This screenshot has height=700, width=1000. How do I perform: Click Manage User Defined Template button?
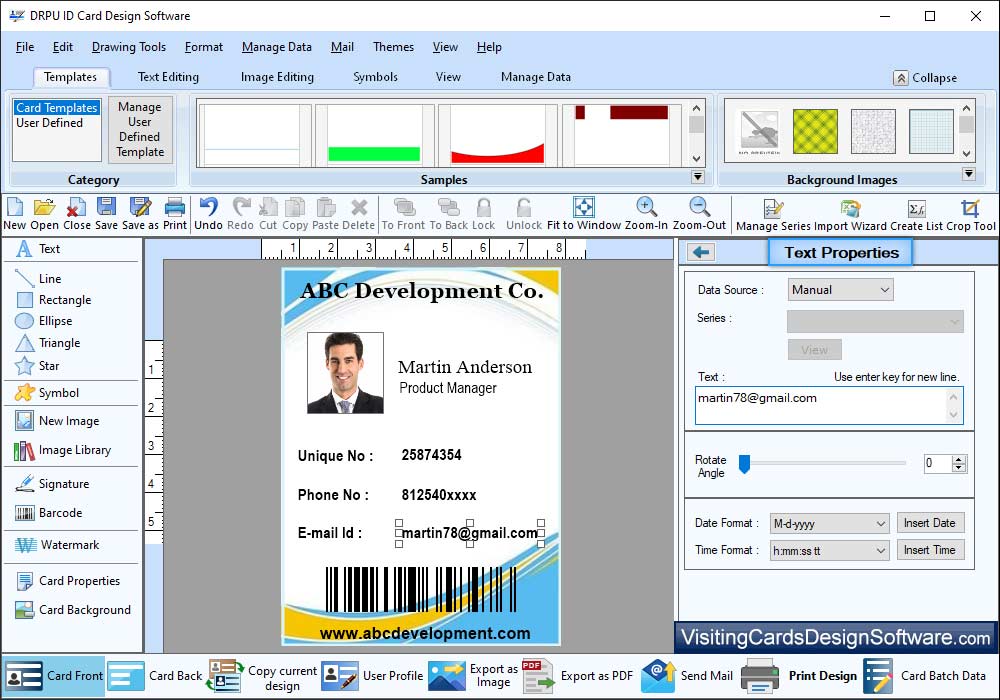[140, 129]
